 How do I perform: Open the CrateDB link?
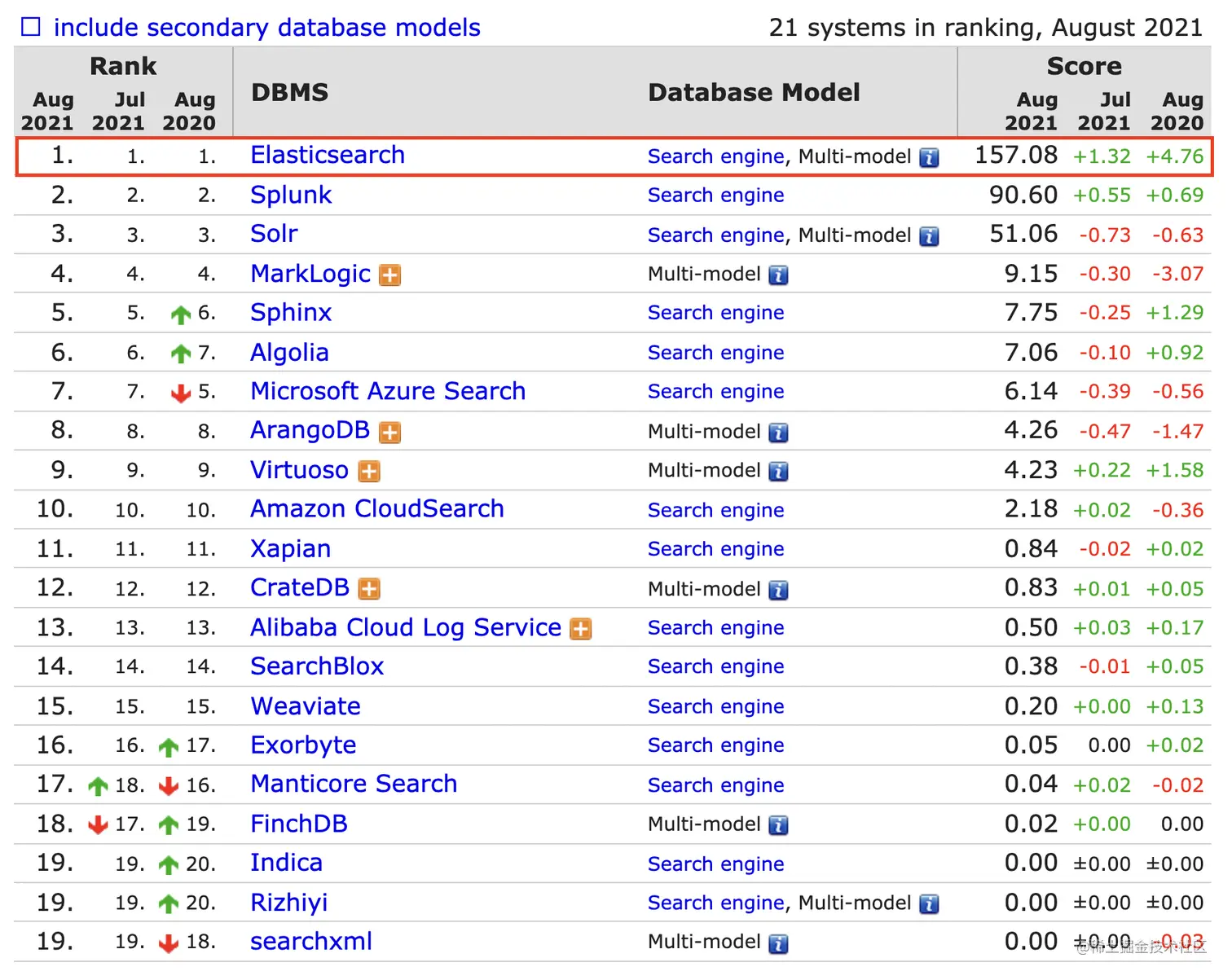(300, 587)
